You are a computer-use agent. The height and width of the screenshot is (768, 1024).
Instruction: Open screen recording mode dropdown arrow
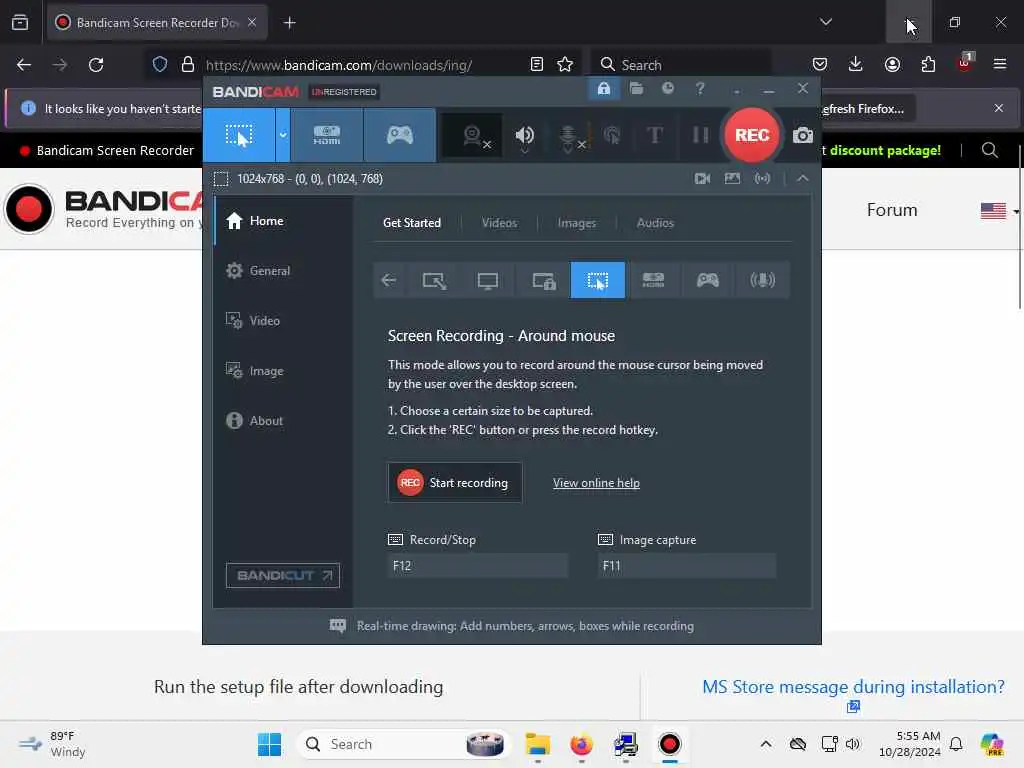(x=283, y=135)
